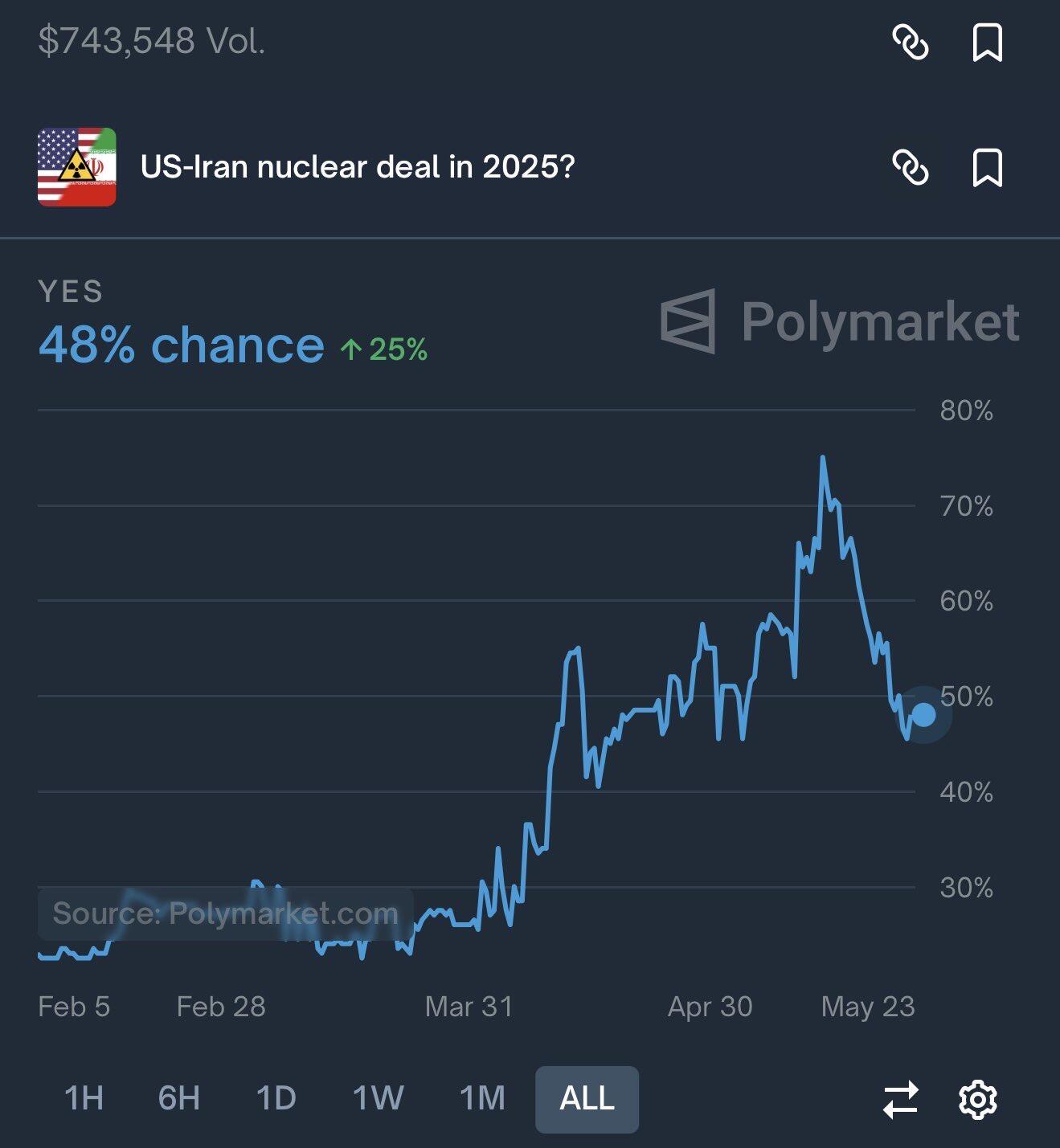Image resolution: width=1060 pixels, height=1148 pixels.
Task: Switch chart to 1D range
Action: [276, 1098]
